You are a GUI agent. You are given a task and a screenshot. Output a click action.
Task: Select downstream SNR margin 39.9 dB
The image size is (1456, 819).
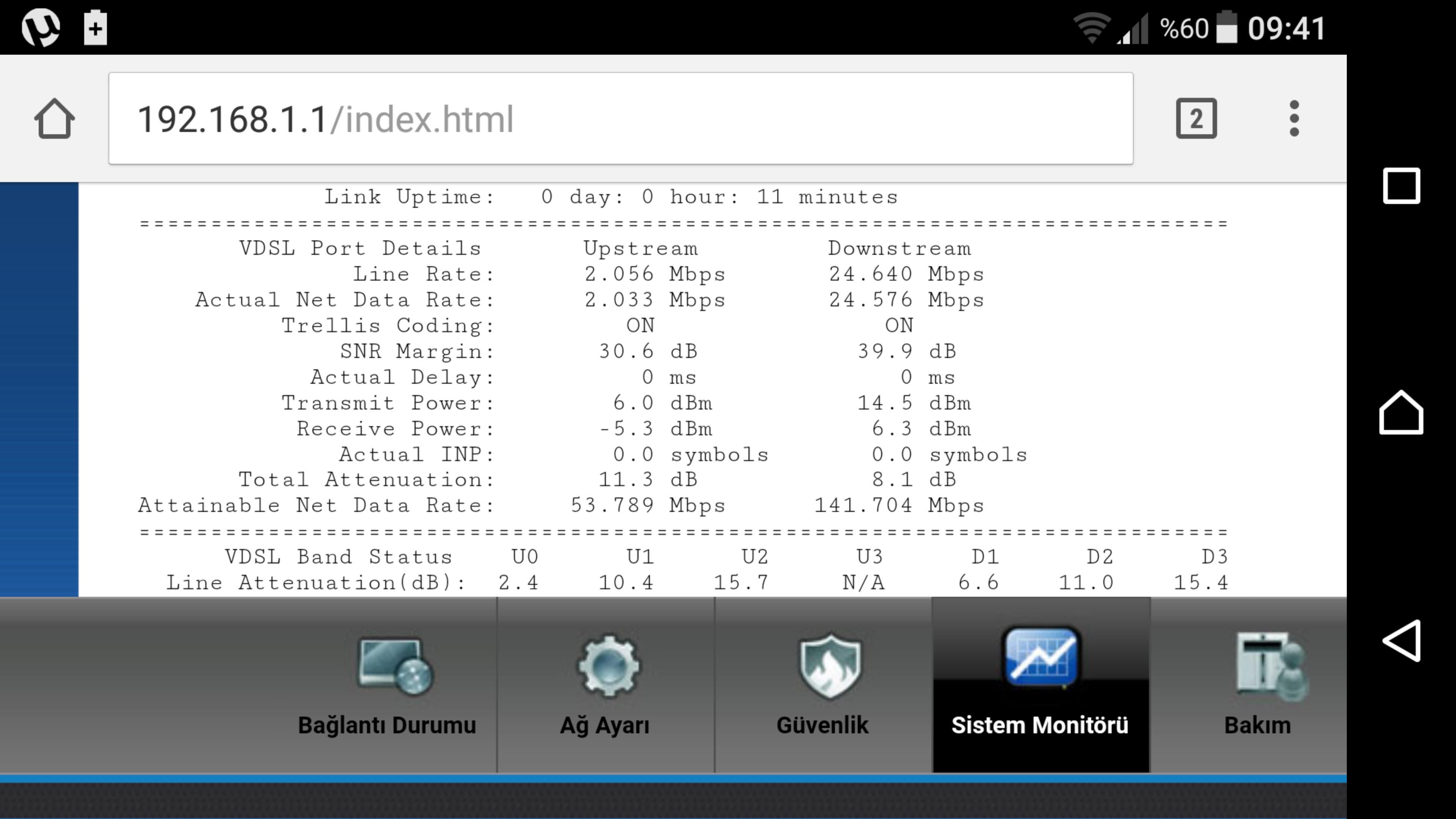907,351
